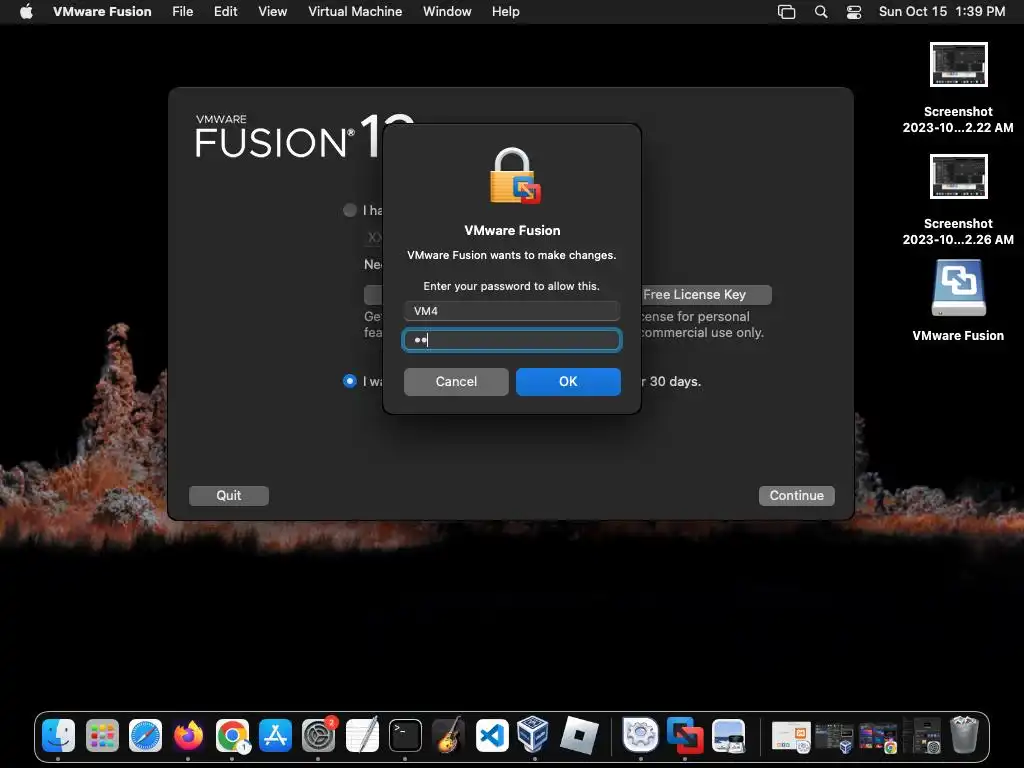Open the Virtual Machine menu
This screenshot has height=768, width=1024.
point(355,11)
